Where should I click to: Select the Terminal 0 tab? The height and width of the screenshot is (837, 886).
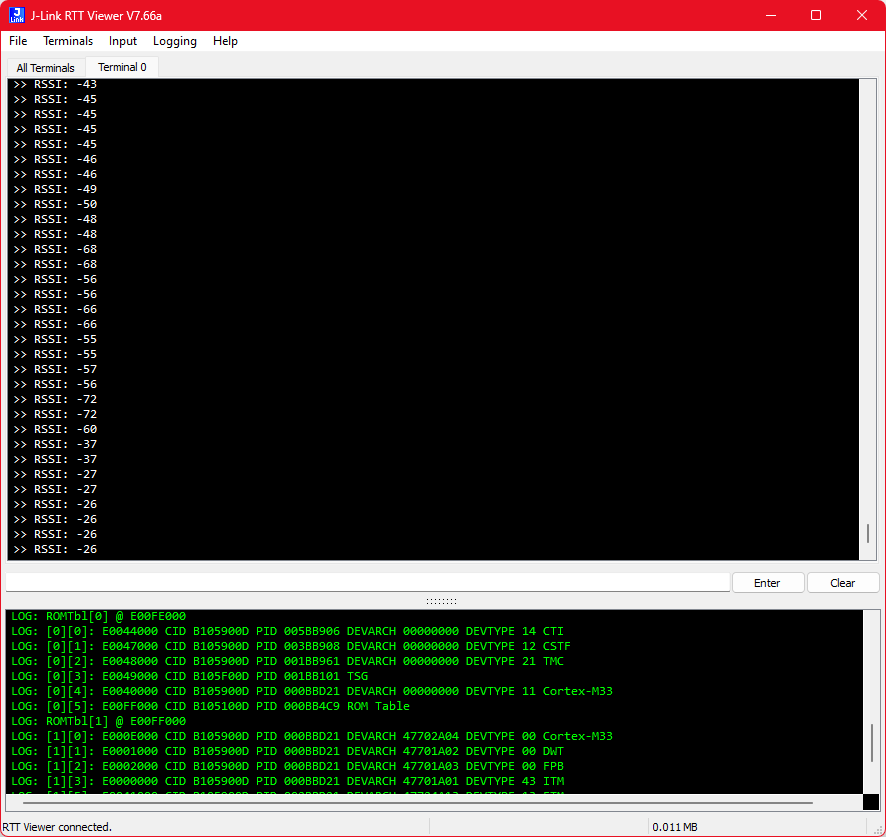click(122, 67)
